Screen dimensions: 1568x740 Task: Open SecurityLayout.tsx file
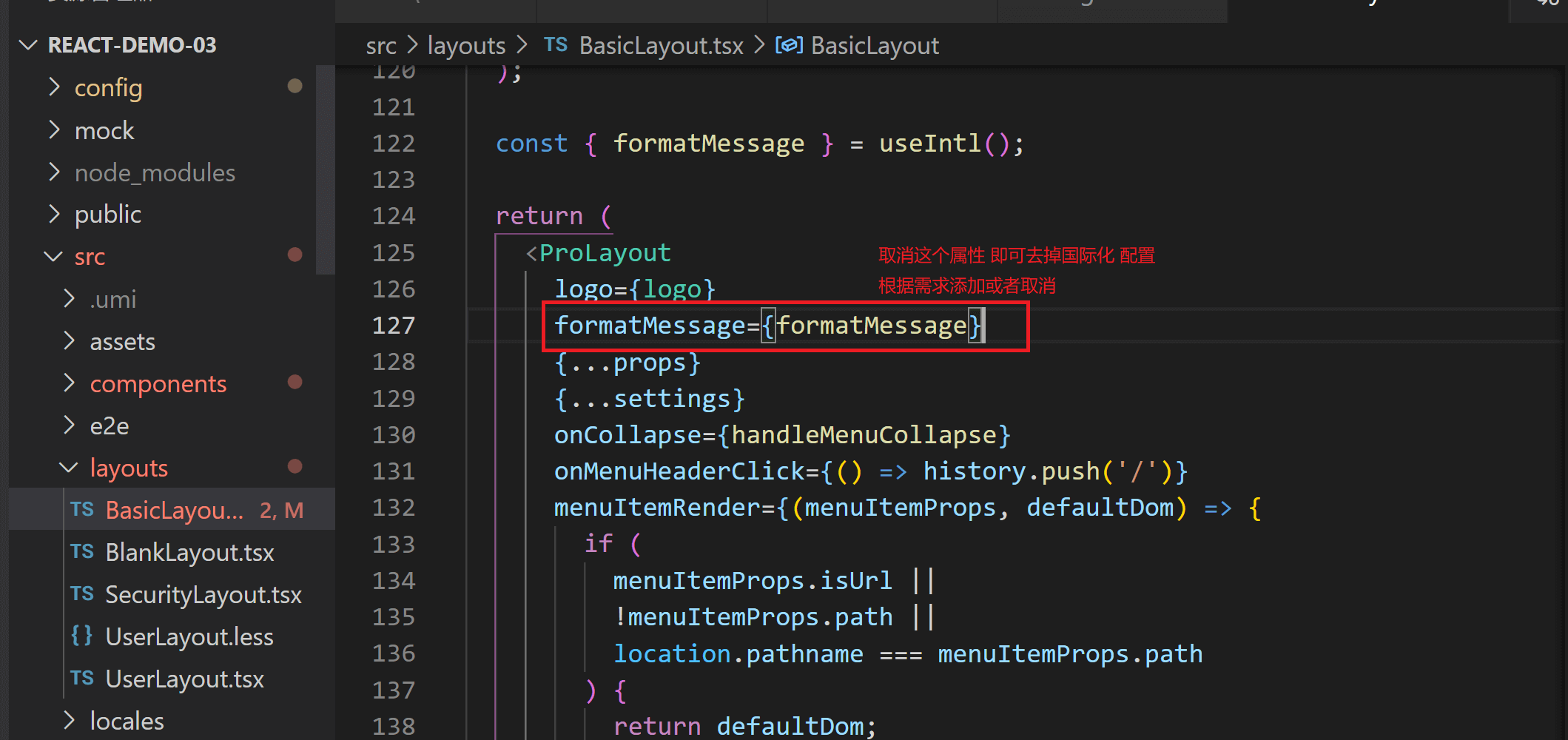203,595
